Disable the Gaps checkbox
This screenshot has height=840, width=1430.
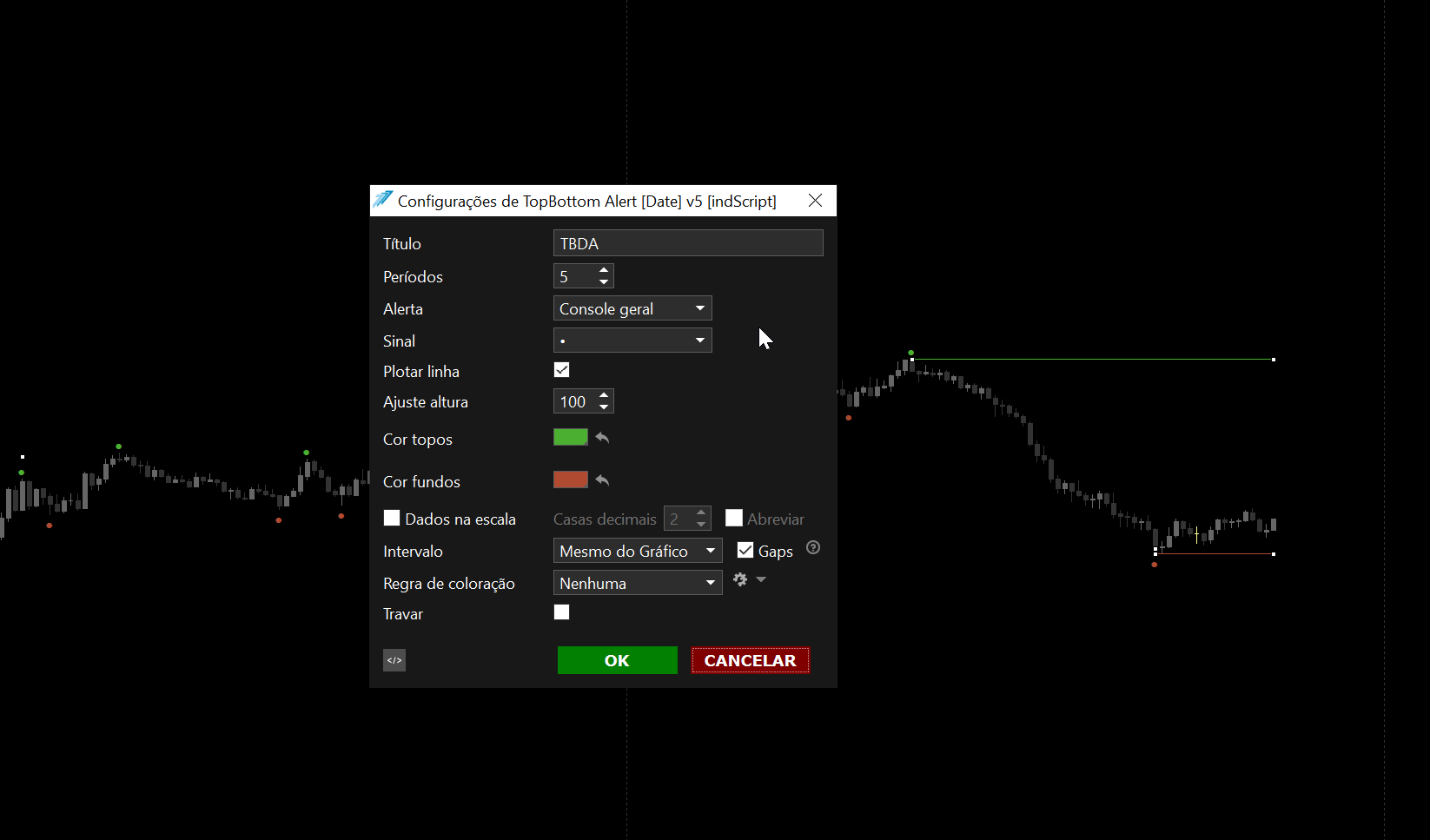tap(745, 550)
